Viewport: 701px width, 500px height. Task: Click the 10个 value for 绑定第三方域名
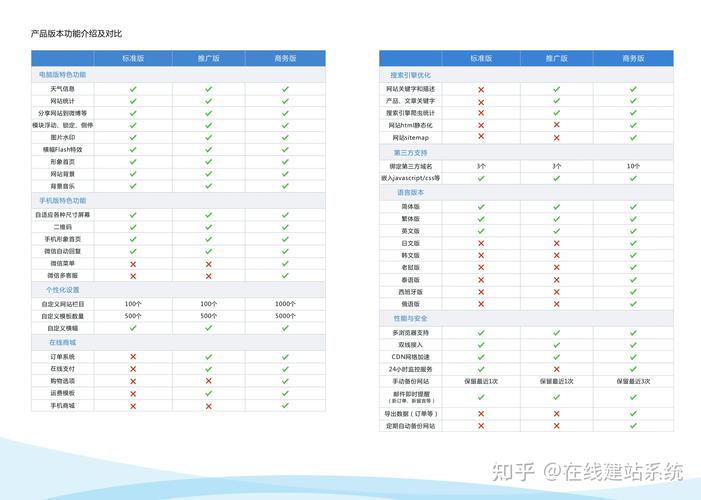633,166
